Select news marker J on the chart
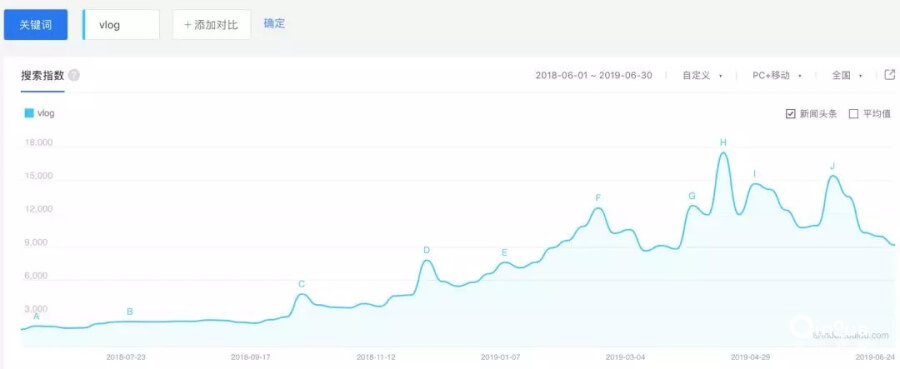900x369 pixels. [832, 166]
